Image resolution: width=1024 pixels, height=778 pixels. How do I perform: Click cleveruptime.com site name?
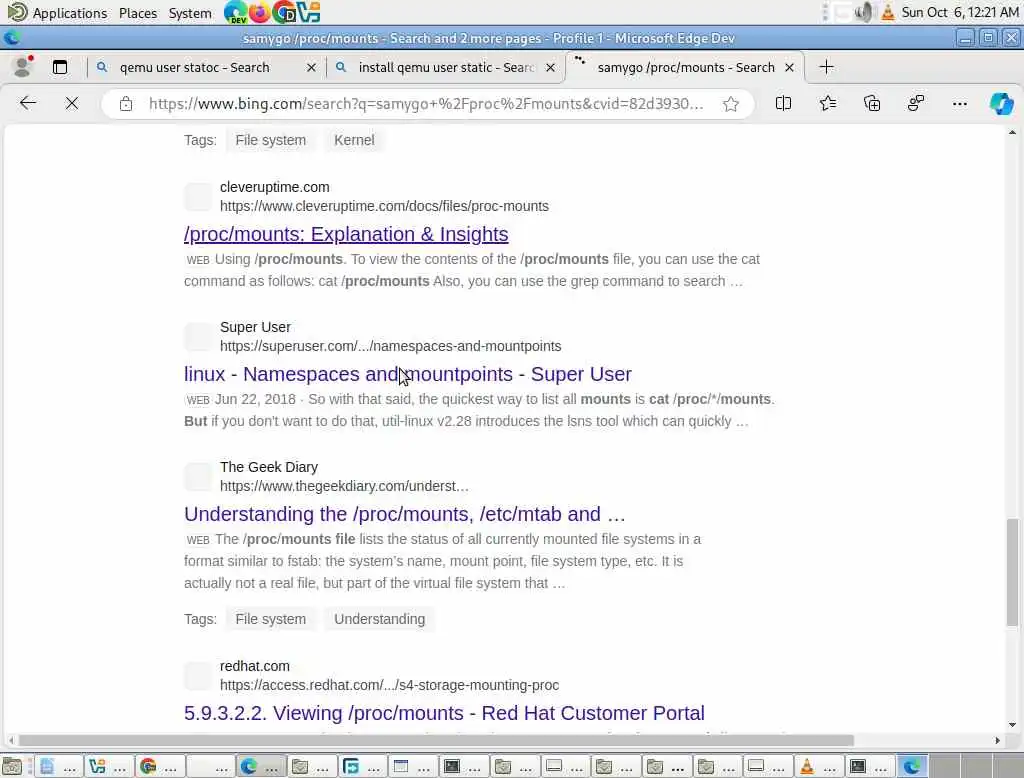coord(274,187)
